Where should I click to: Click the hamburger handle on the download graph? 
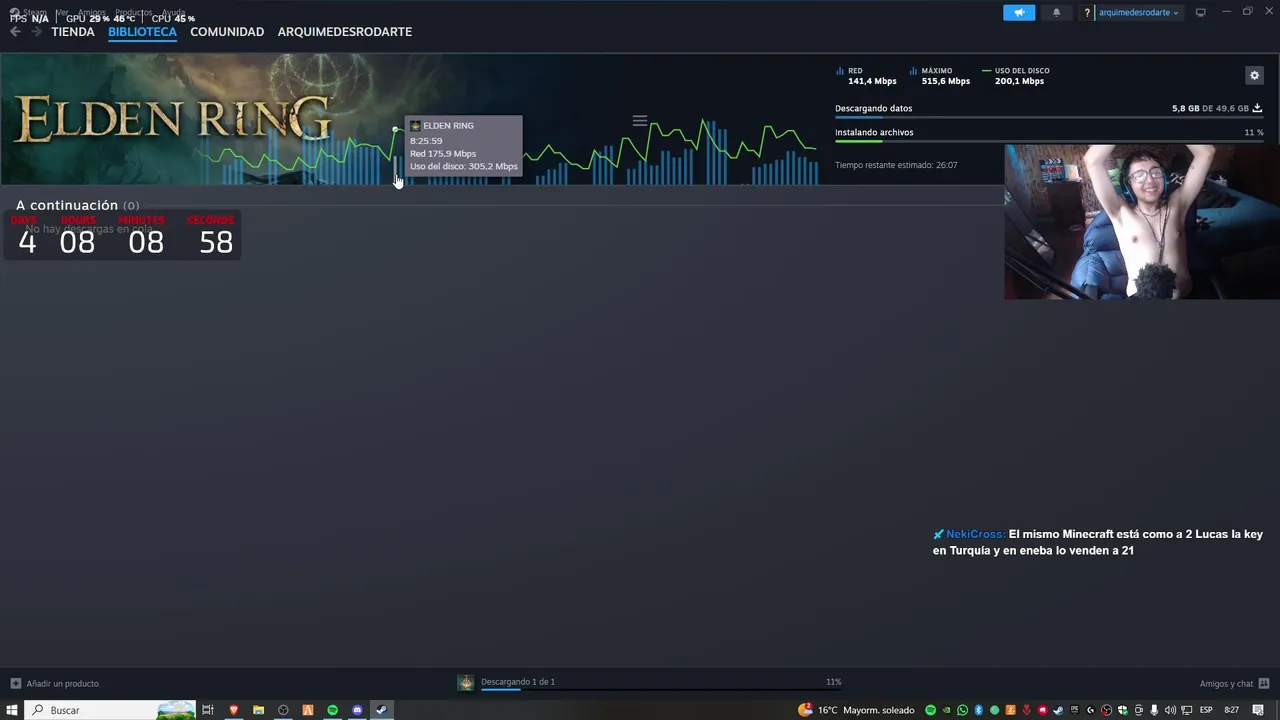pos(640,121)
